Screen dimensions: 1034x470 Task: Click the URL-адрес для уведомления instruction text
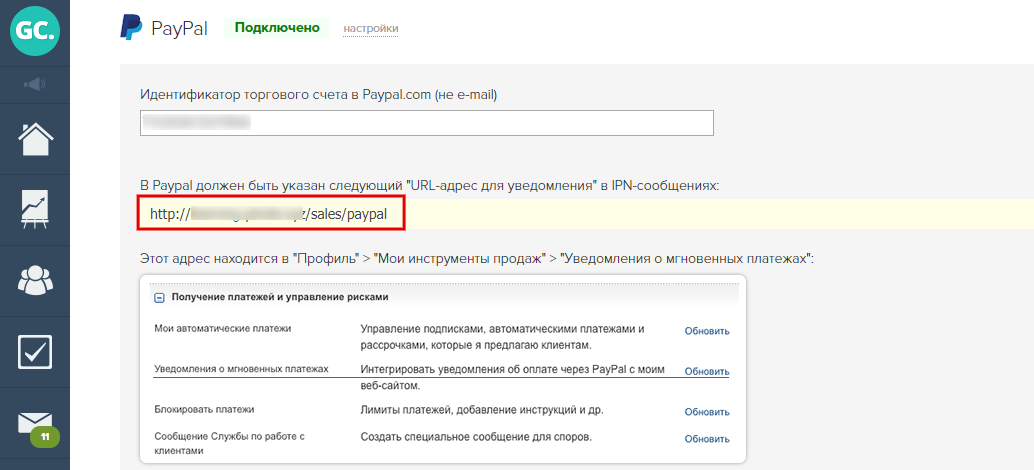(429, 186)
